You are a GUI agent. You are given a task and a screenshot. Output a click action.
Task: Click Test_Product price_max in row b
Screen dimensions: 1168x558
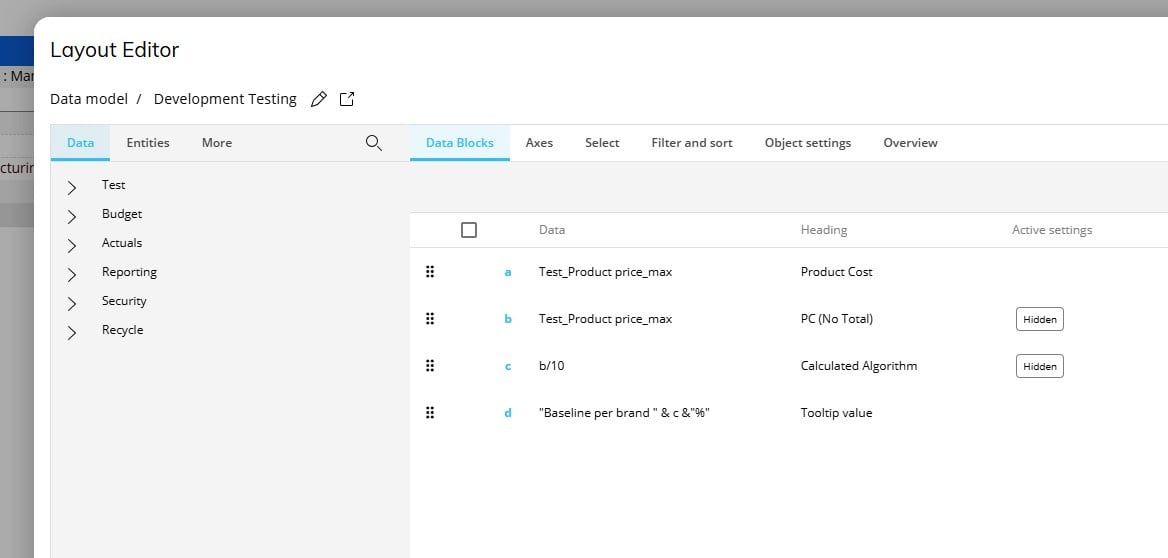(x=606, y=319)
